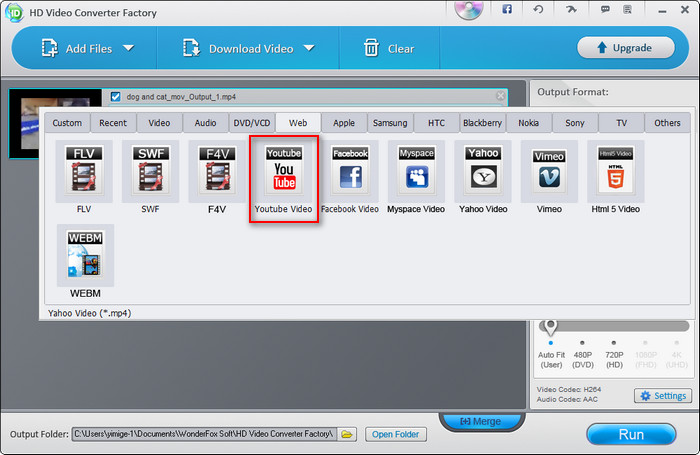This screenshot has height=455, width=700.
Task: Expand the Download Video dropdown arrow
Action: click(309, 48)
